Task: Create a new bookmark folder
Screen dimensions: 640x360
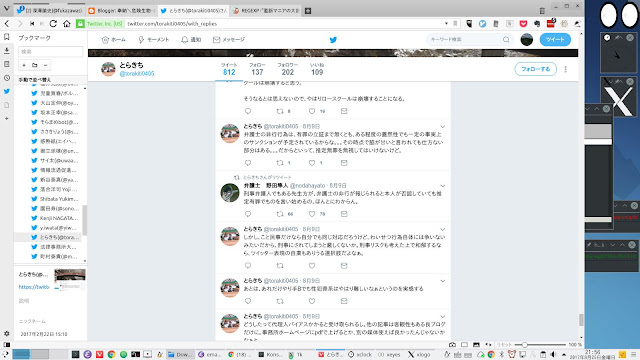Action: point(35,65)
